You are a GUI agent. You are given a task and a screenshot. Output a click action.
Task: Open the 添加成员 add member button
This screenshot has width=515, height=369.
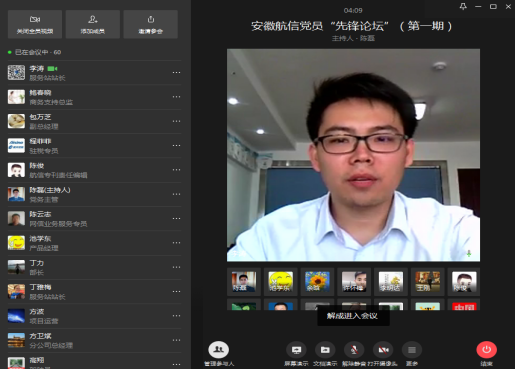click(93, 24)
